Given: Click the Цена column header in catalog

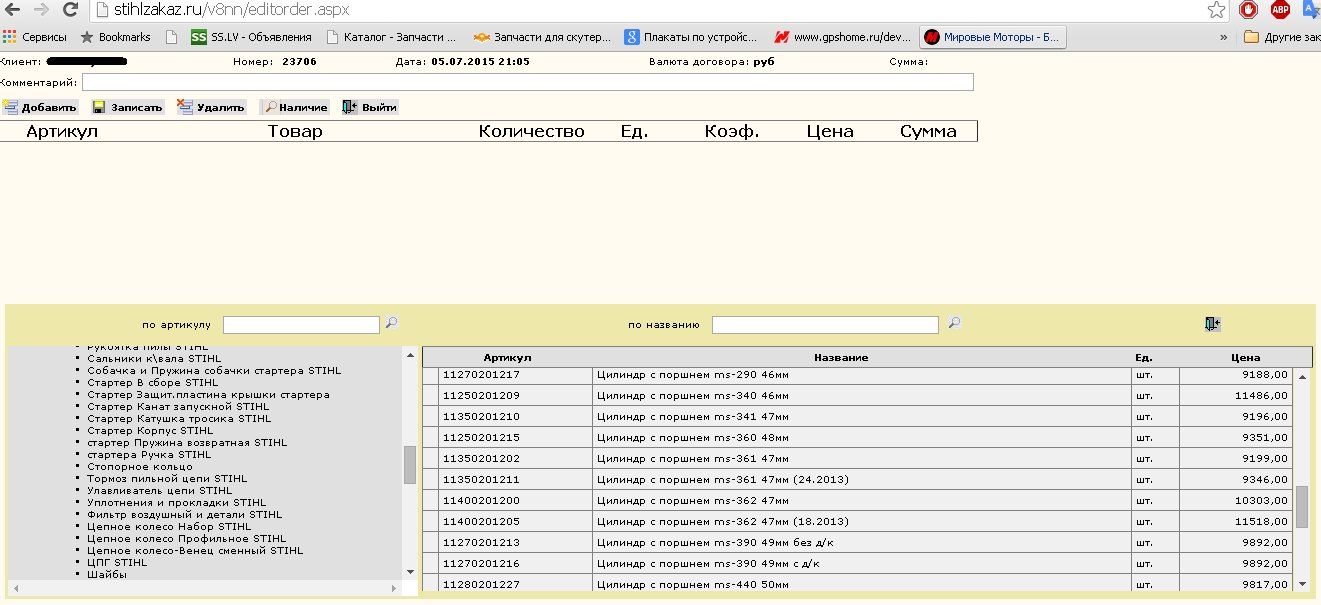Looking at the screenshot, I should point(1245,357).
